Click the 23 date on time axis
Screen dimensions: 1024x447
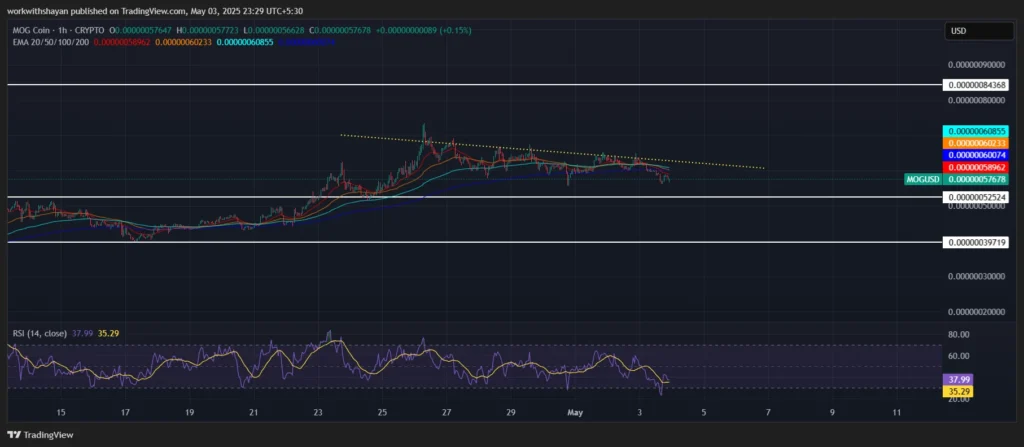pyautogui.click(x=318, y=412)
